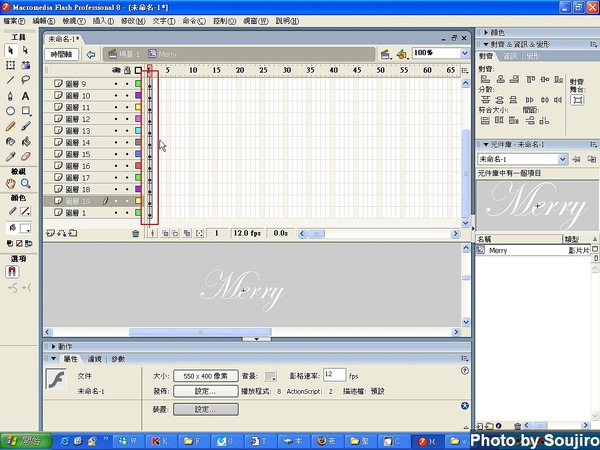Select the Lasso tool
The width and height of the screenshot is (600, 450).
tap(25, 80)
